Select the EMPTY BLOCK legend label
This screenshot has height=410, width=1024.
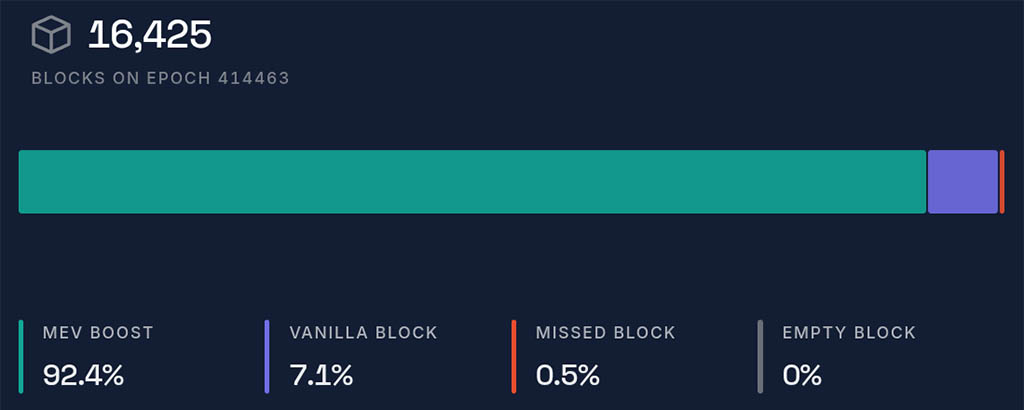[849, 333]
